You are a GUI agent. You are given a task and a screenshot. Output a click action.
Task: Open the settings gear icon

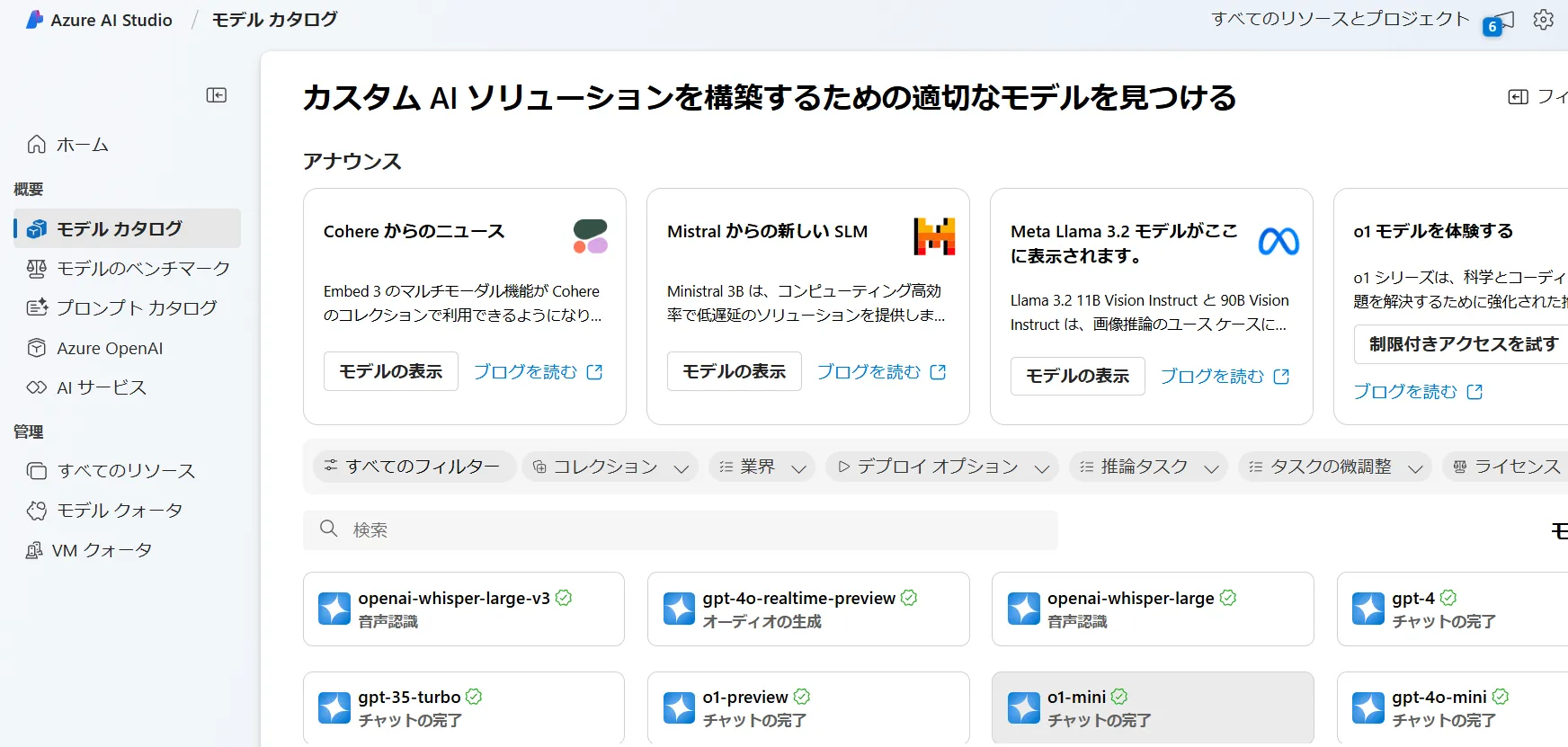click(x=1543, y=20)
